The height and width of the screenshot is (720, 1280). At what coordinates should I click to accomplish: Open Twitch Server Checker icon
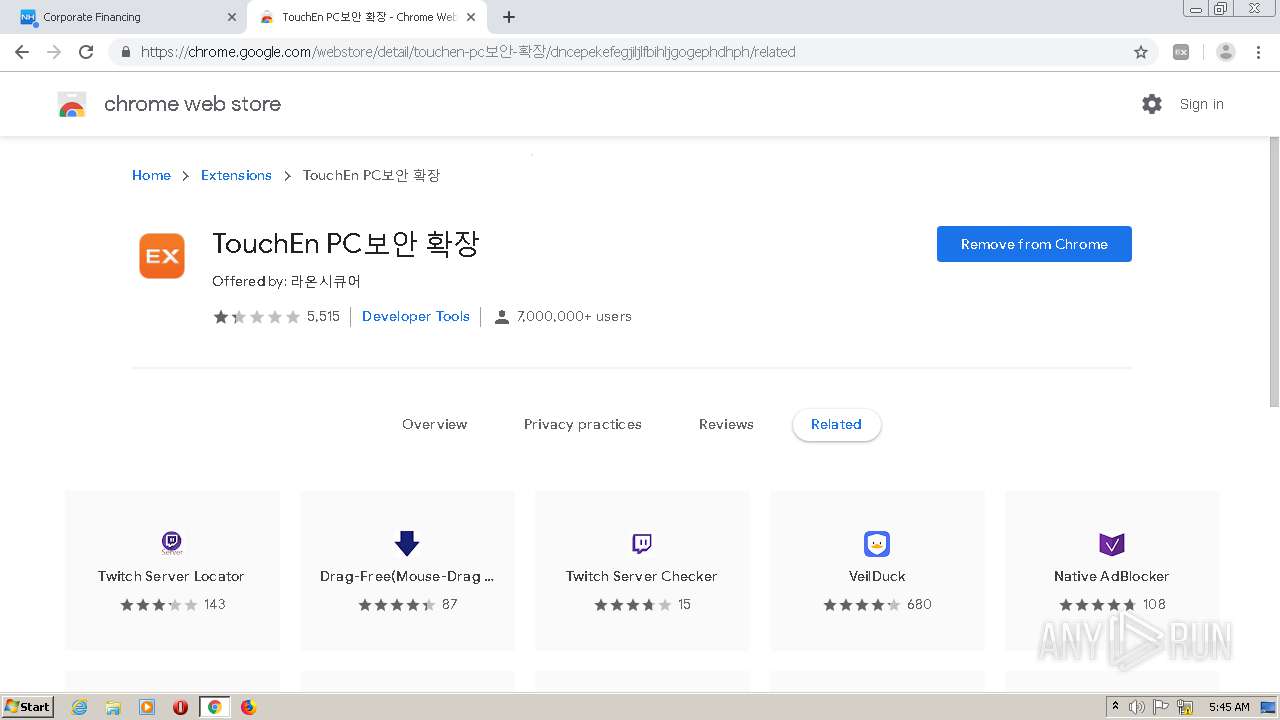(x=642, y=544)
